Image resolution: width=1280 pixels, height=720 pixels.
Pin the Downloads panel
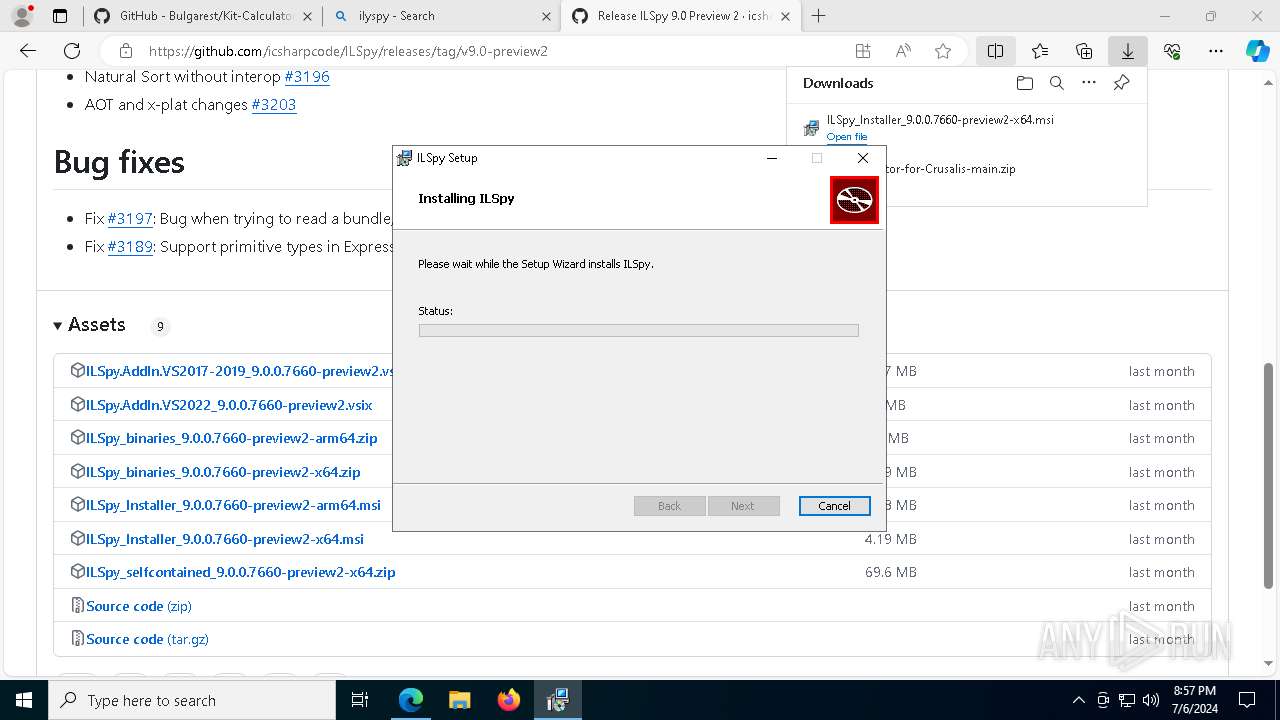[1121, 83]
